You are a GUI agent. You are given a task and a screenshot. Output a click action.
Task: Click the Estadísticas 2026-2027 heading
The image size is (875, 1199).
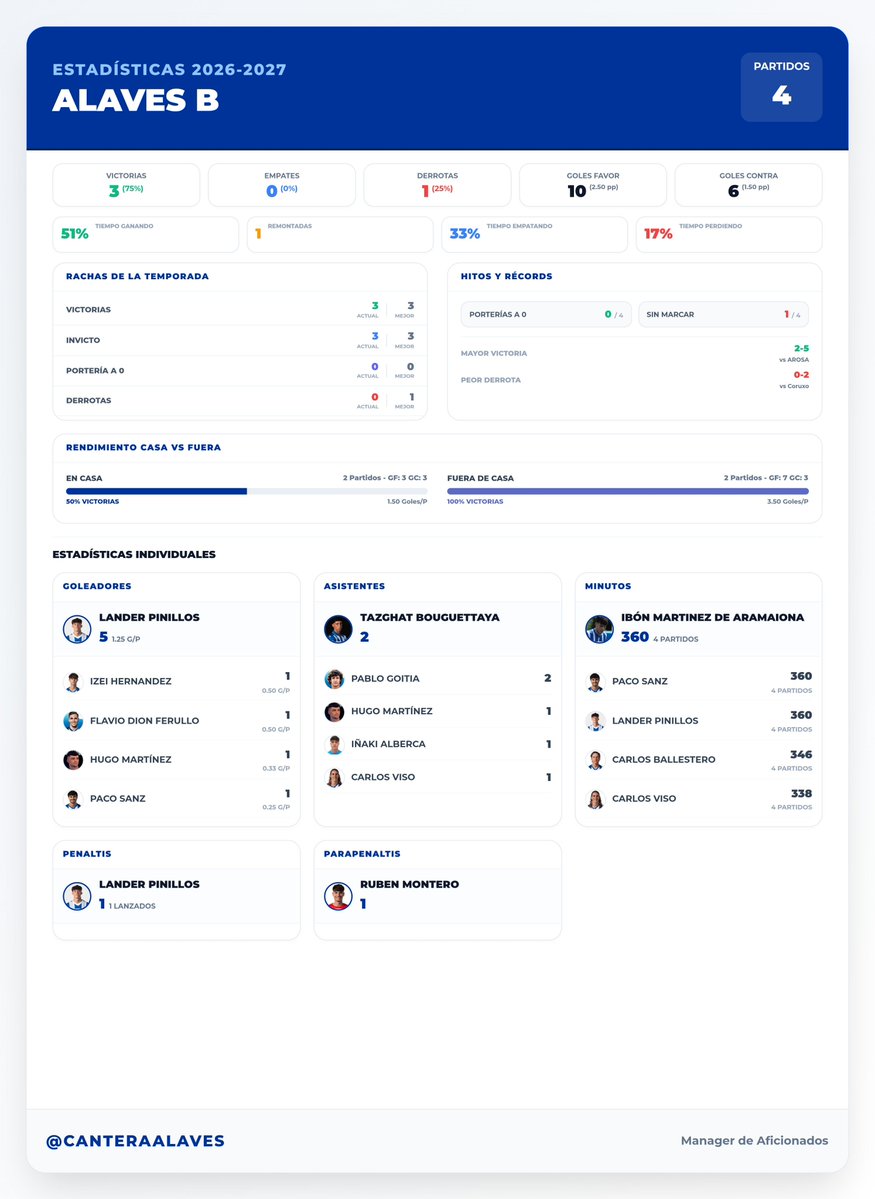click(x=169, y=70)
